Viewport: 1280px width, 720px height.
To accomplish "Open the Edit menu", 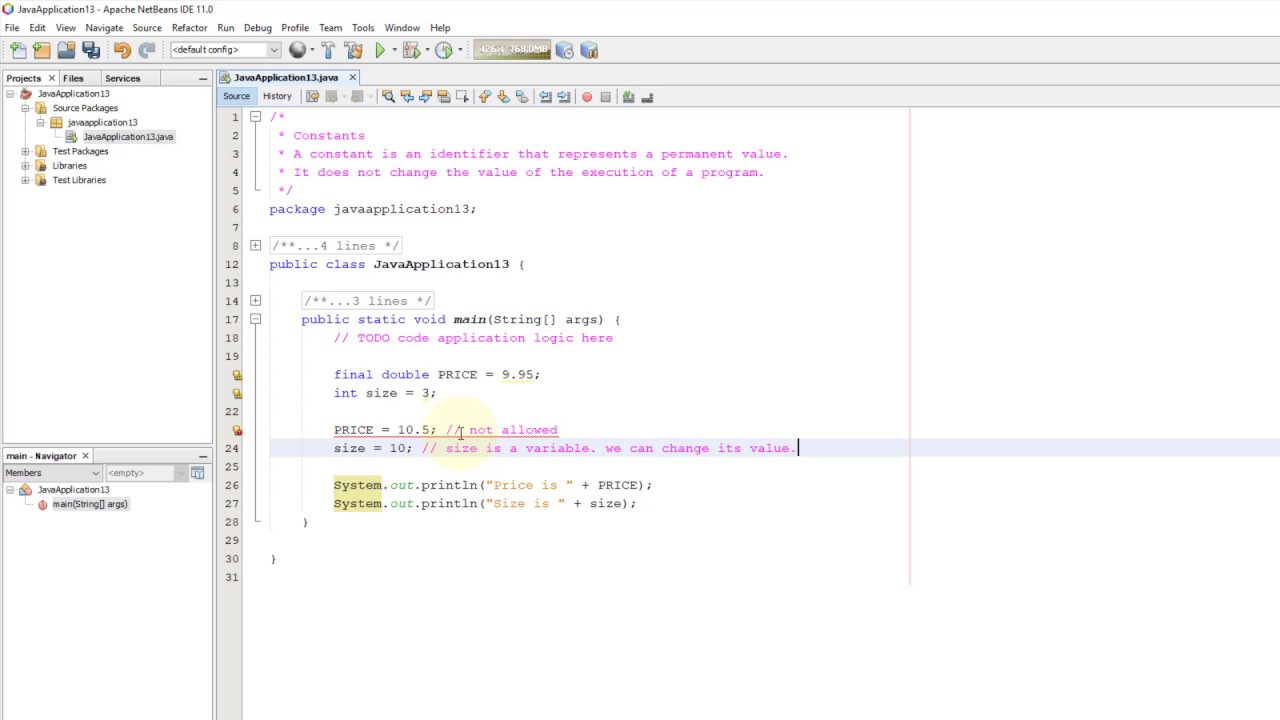I will (37, 28).
